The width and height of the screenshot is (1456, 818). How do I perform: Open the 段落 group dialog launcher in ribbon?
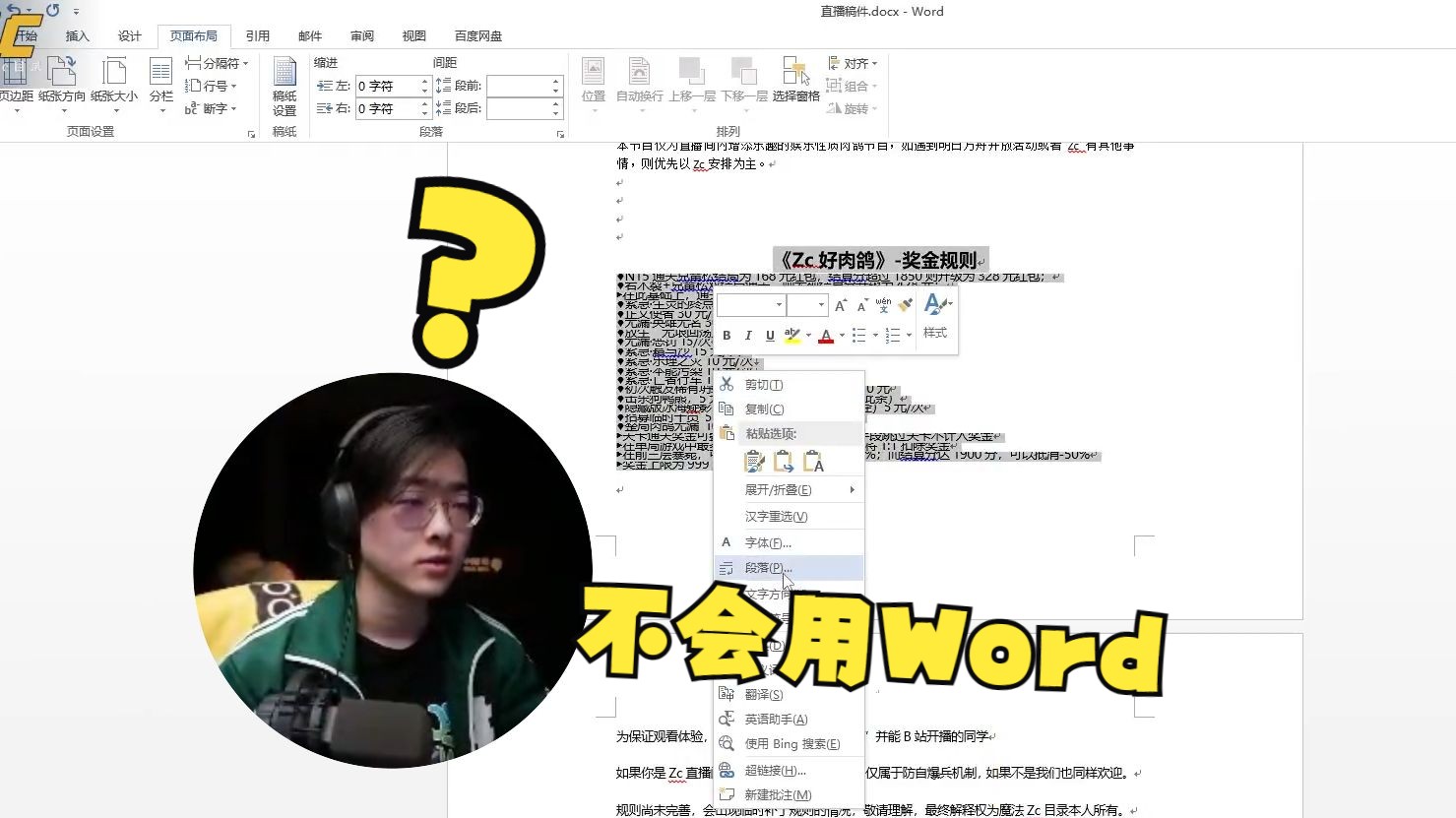coord(560,133)
